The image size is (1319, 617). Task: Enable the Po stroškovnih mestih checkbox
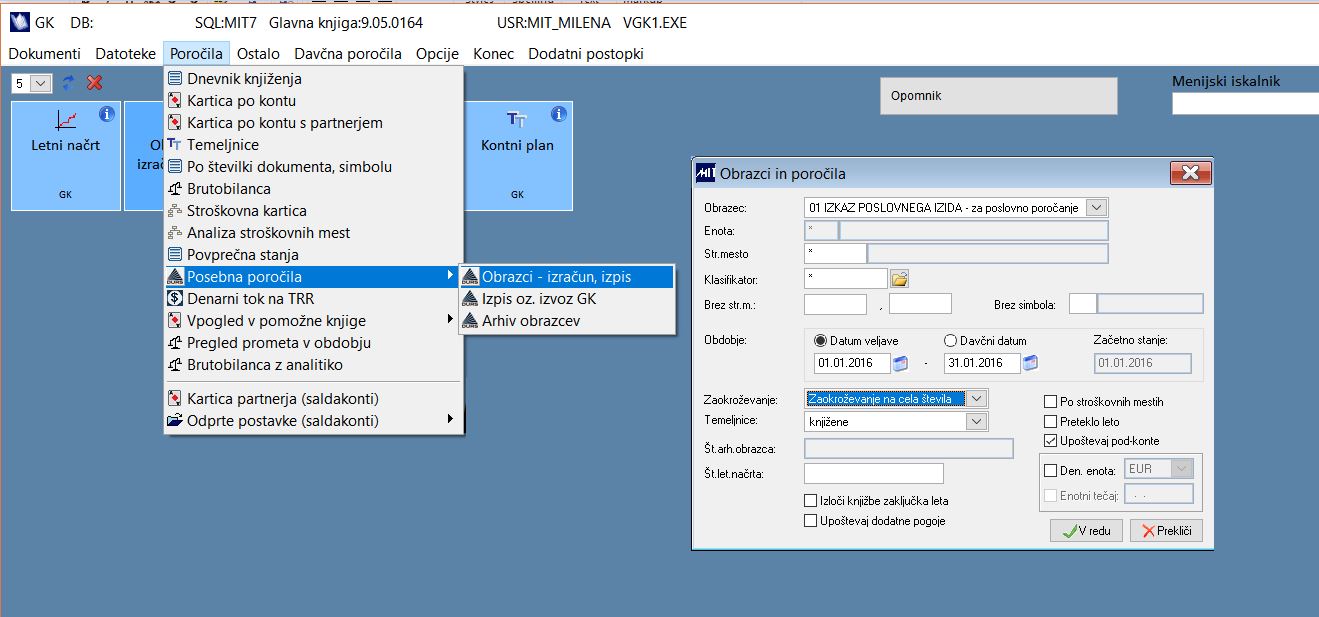[x=1050, y=402]
